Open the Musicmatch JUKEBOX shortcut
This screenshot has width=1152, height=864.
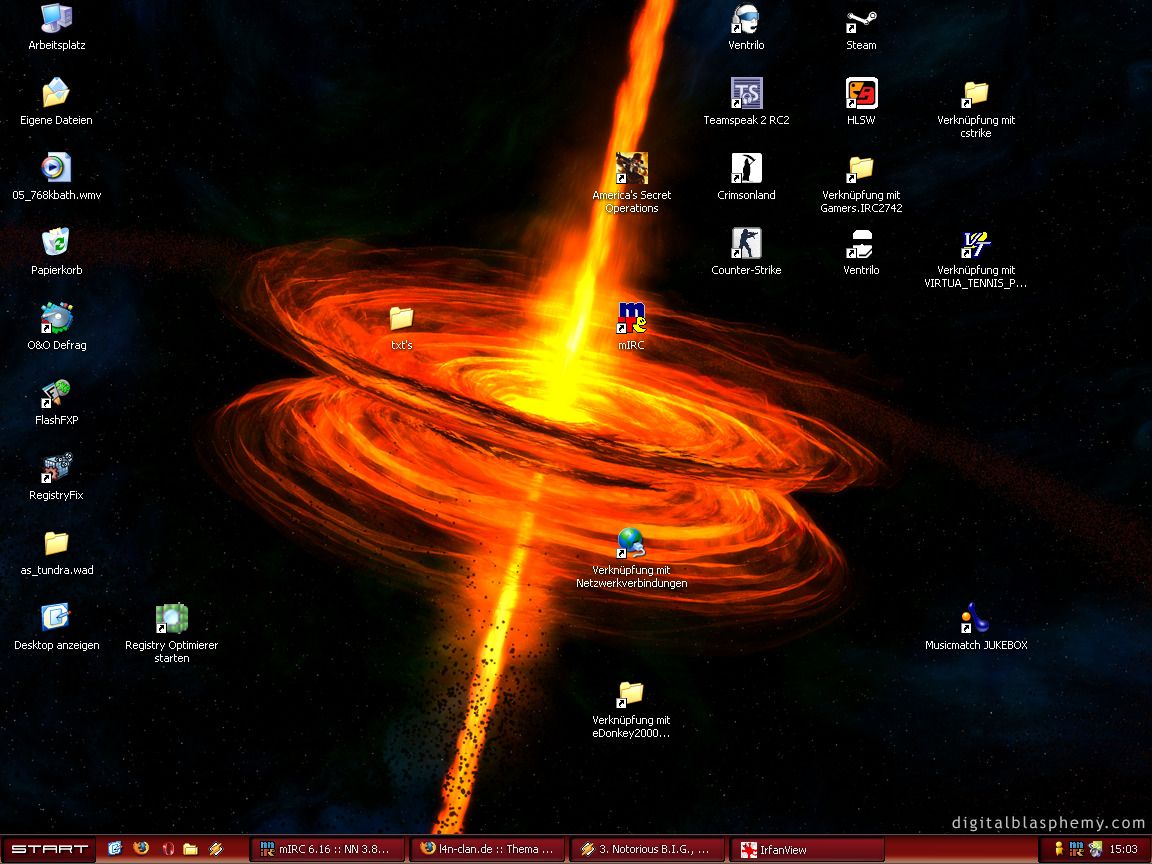975,619
